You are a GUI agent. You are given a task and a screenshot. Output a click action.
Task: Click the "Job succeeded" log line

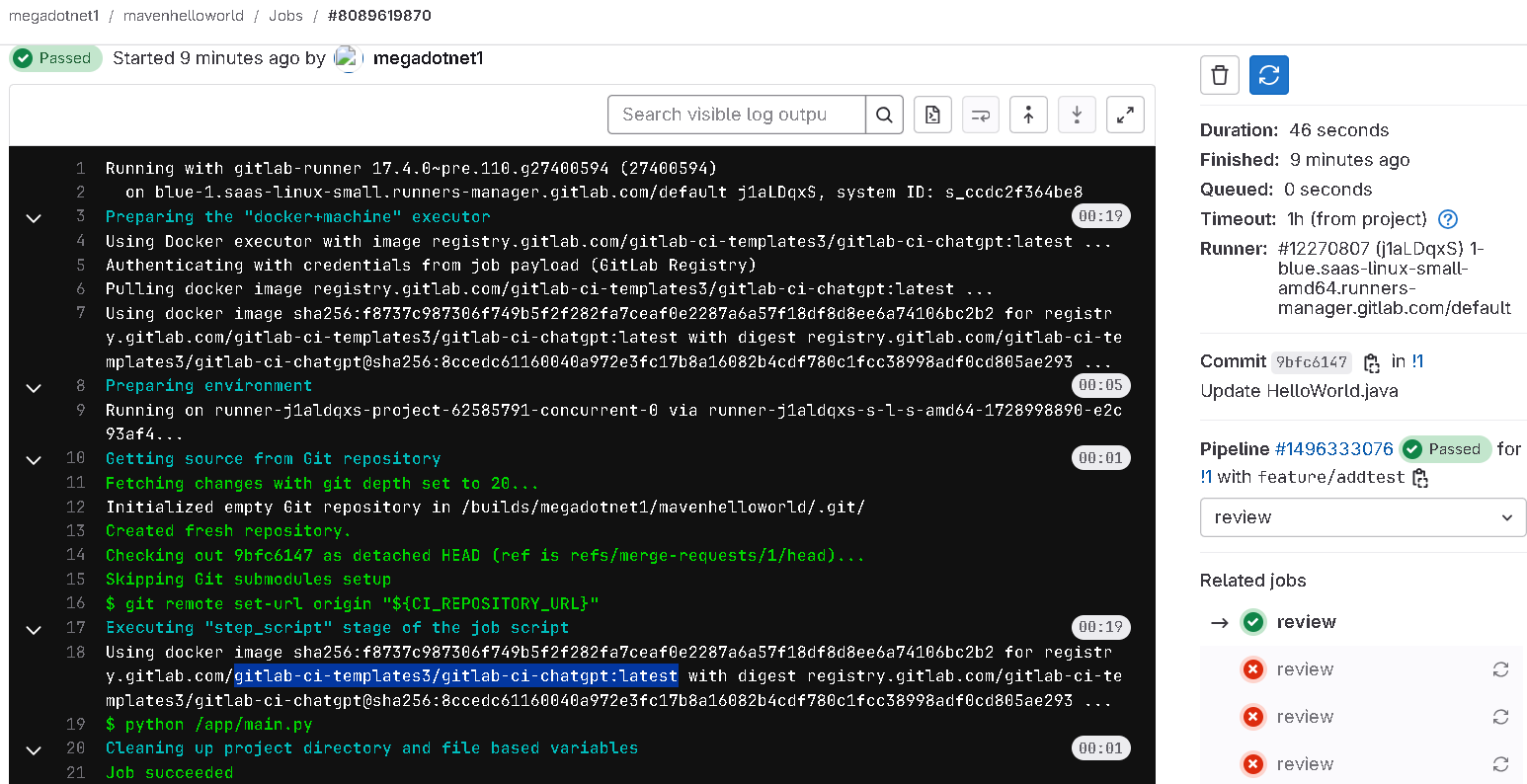tap(170, 772)
